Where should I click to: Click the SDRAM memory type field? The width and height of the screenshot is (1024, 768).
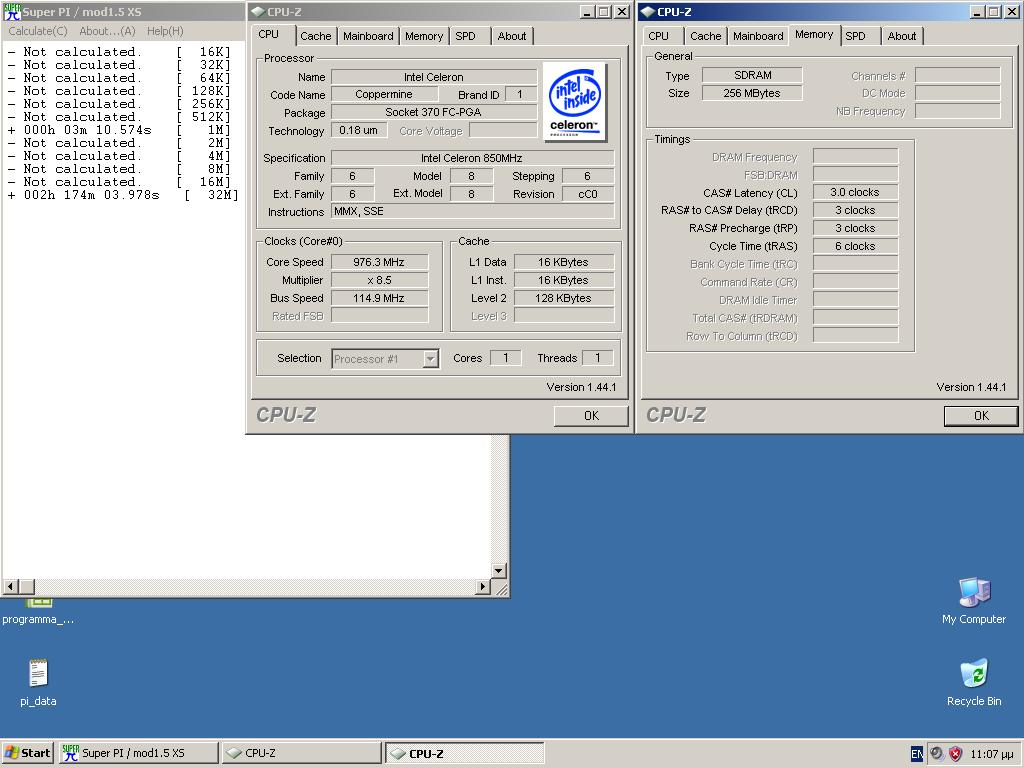click(752, 75)
